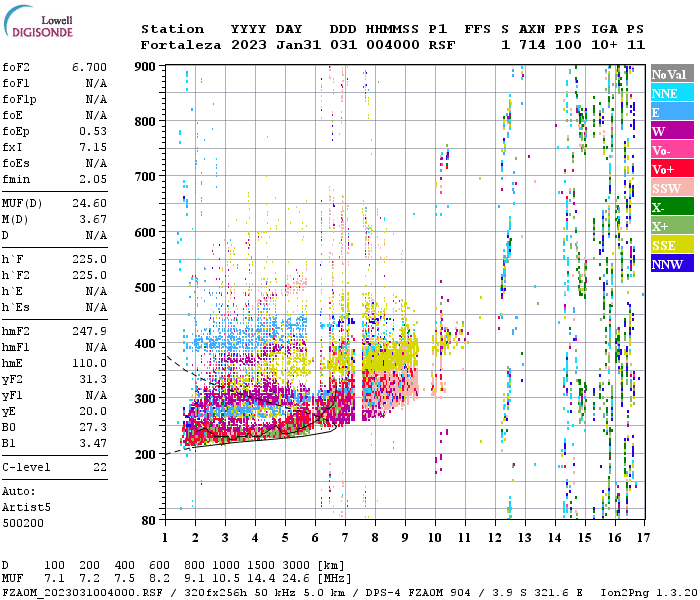Click the Fortaleza station name
This screenshot has height=600, width=700.
tap(181, 45)
